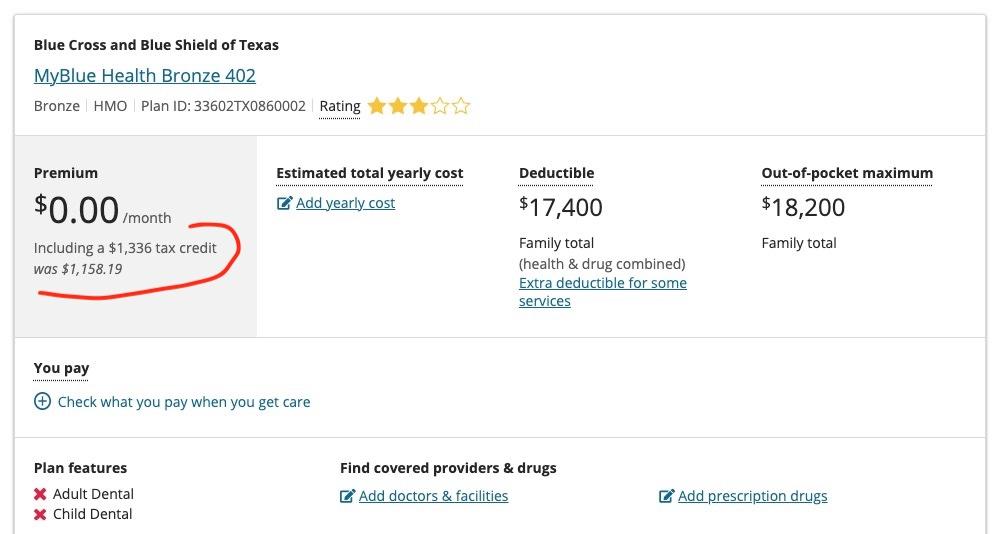Image resolution: width=995 pixels, height=534 pixels.
Task: Click the Add yearly cost link text
Action: tap(346, 203)
